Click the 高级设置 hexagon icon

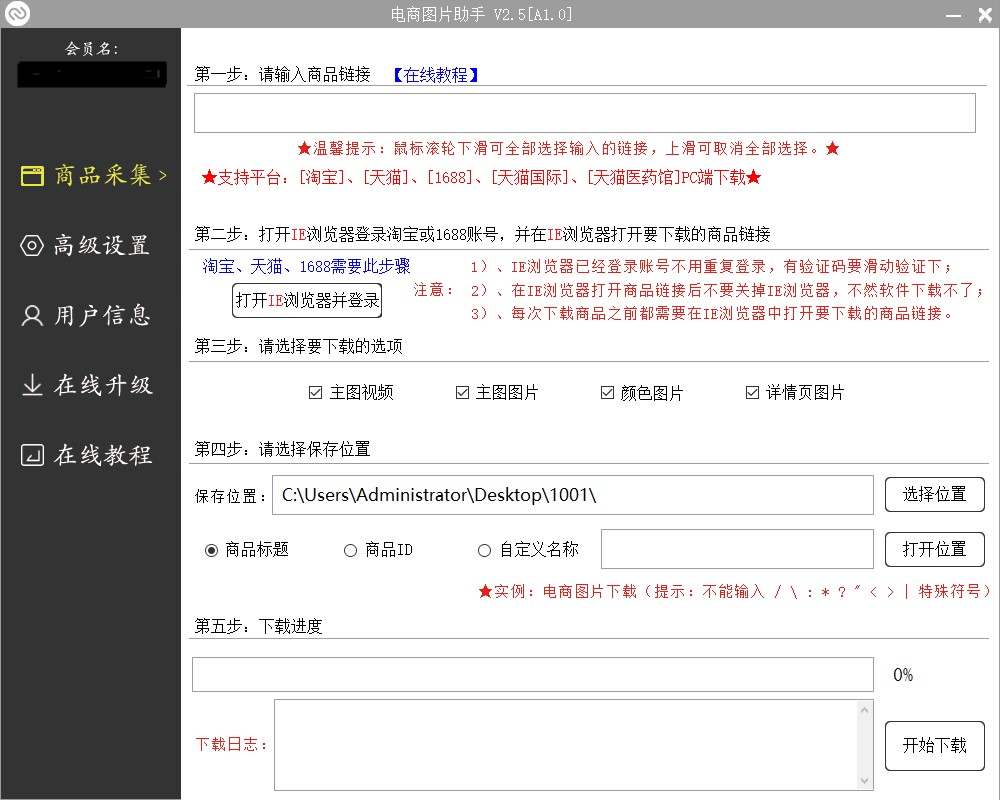pos(32,246)
